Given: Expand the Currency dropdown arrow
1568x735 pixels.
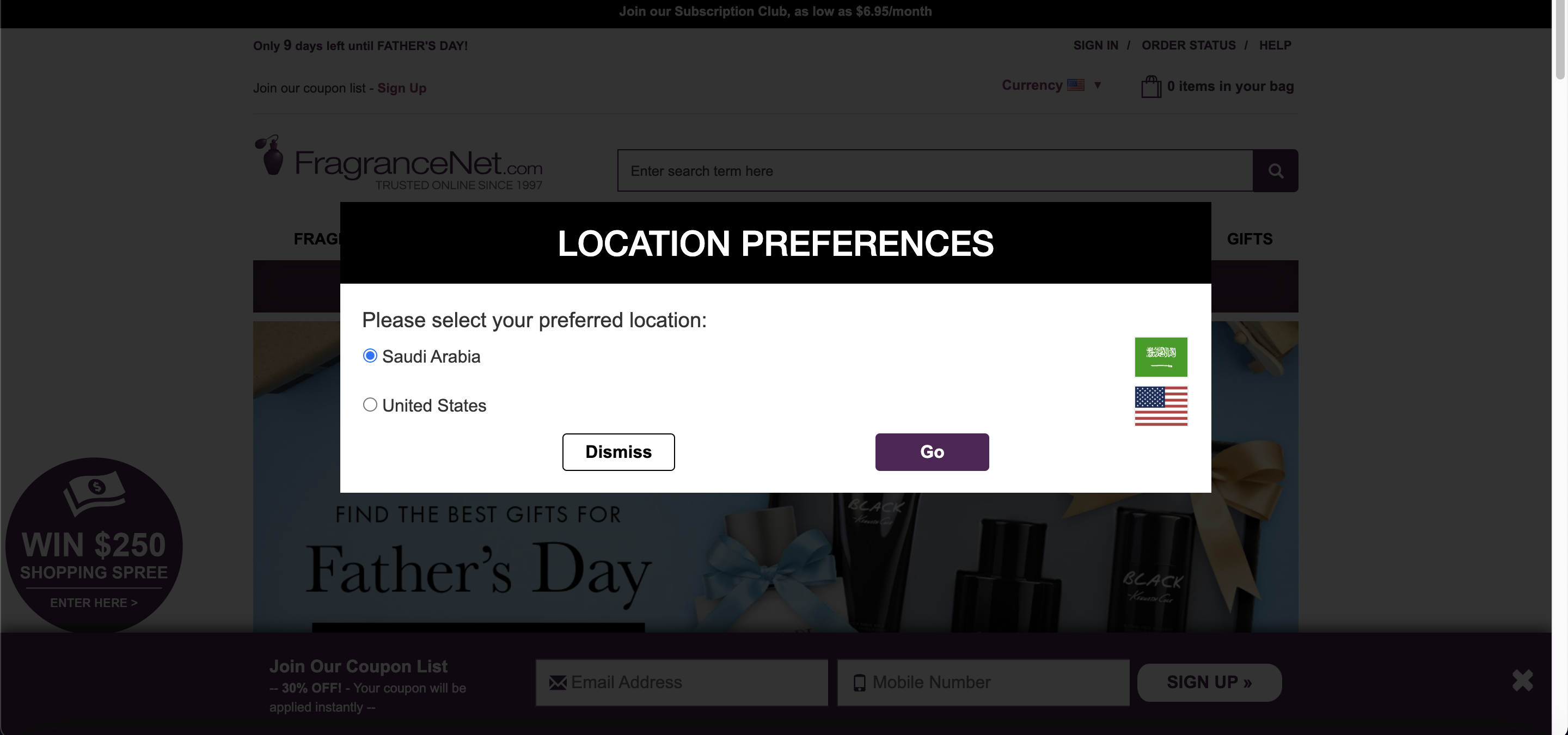Looking at the screenshot, I should coord(1098,85).
